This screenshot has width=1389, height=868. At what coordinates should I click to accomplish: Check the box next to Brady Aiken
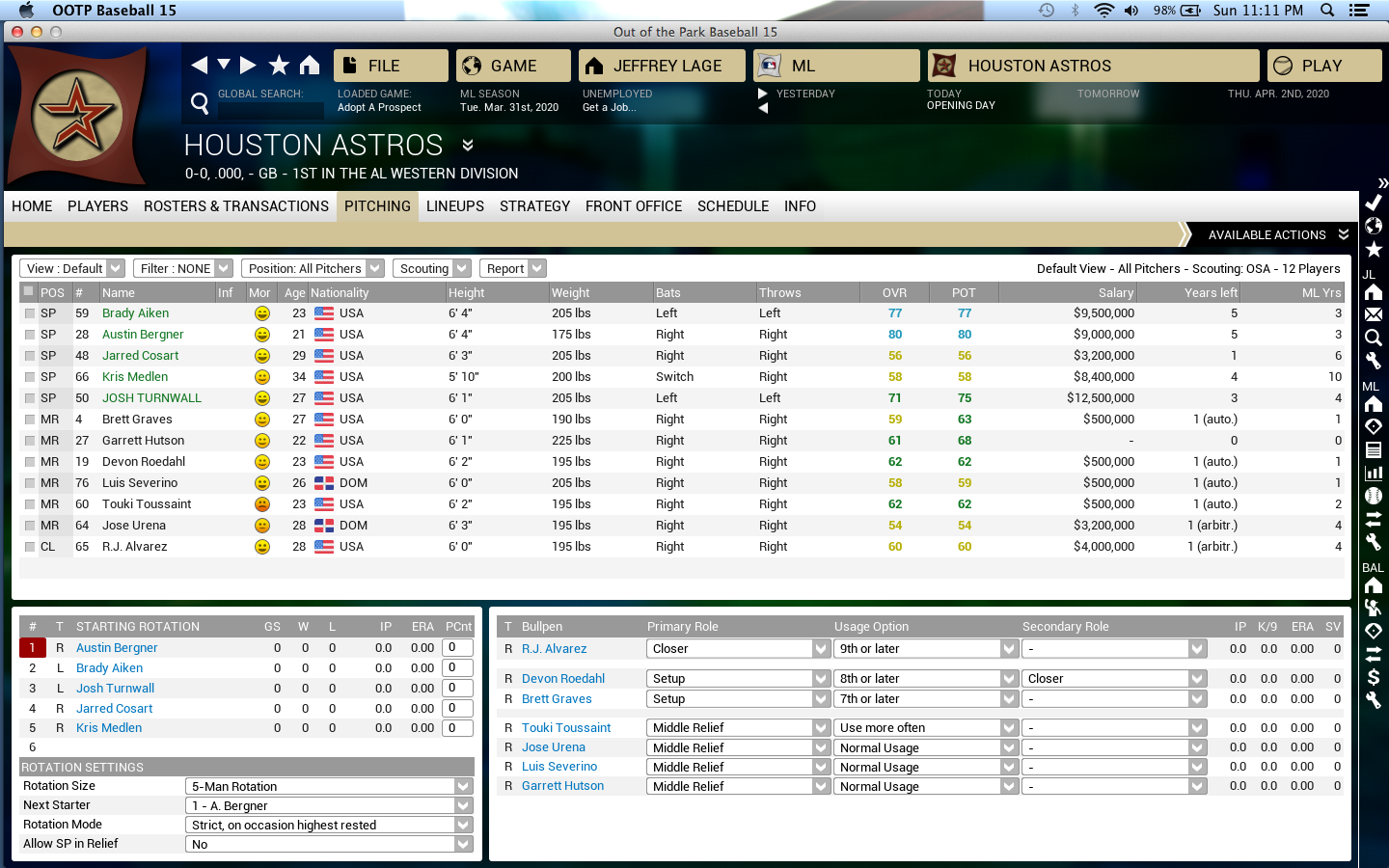tap(30, 313)
